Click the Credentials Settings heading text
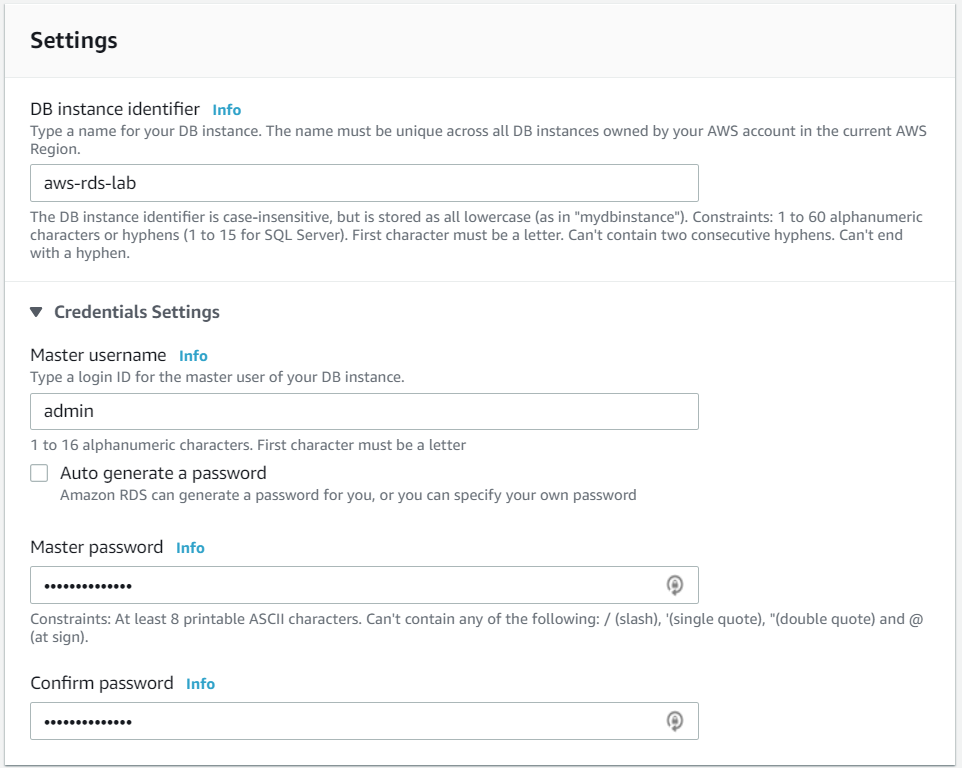Screen dimensions: 962x768 (137, 312)
